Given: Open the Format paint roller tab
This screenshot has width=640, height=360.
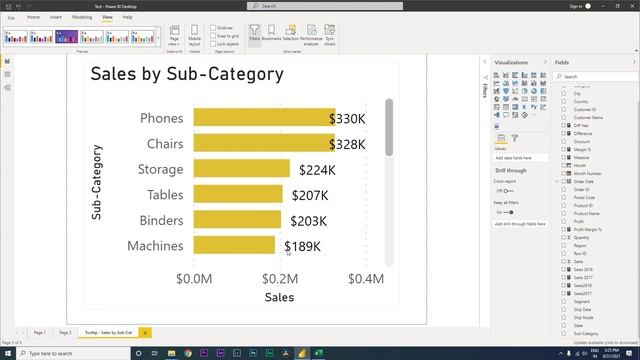Looking at the screenshot, I should tap(515, 138).
